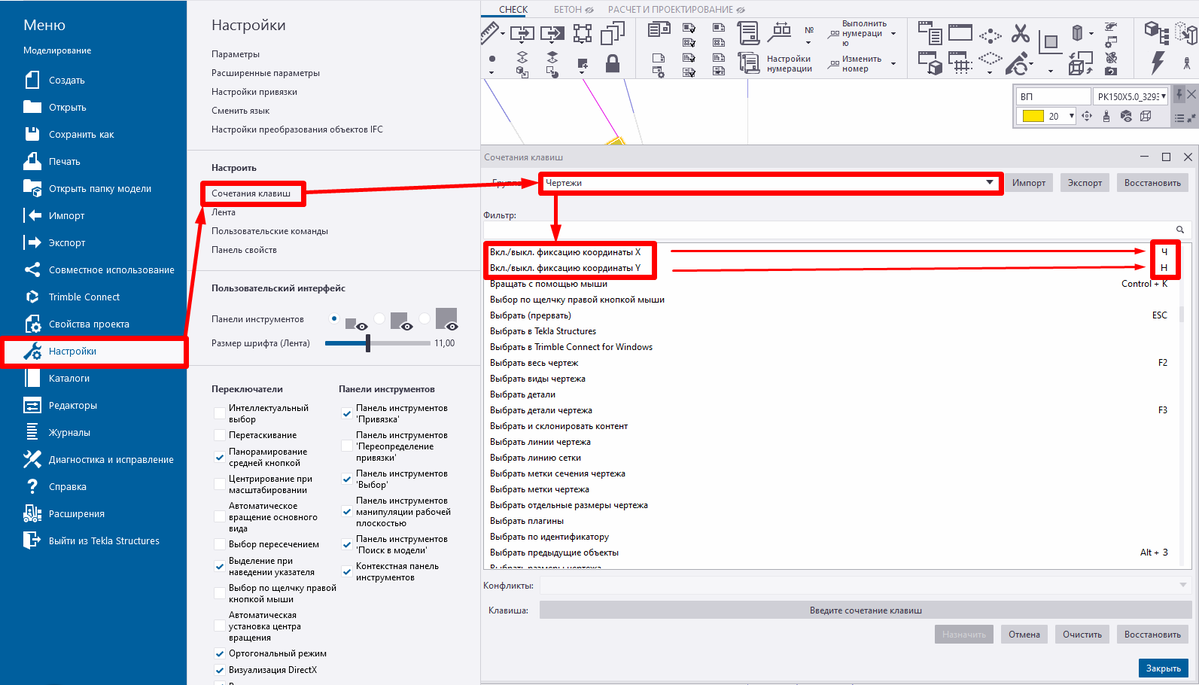Click the Диагностика и исправление tools icon
Image resolution: width=1199 pixels, height=685 pixels.
point(32,459)
